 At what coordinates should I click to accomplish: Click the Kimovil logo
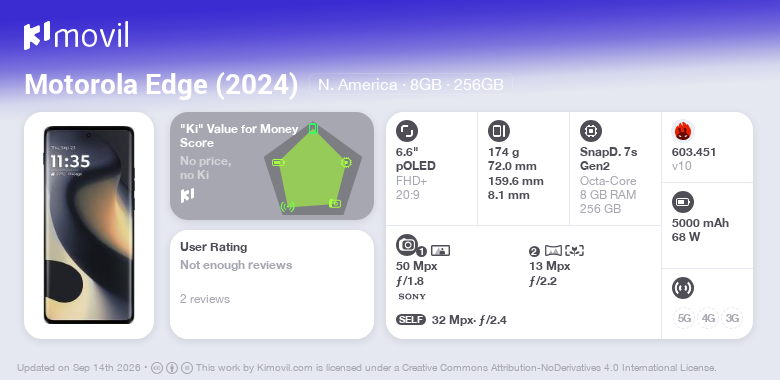click(x=76, y=35)
